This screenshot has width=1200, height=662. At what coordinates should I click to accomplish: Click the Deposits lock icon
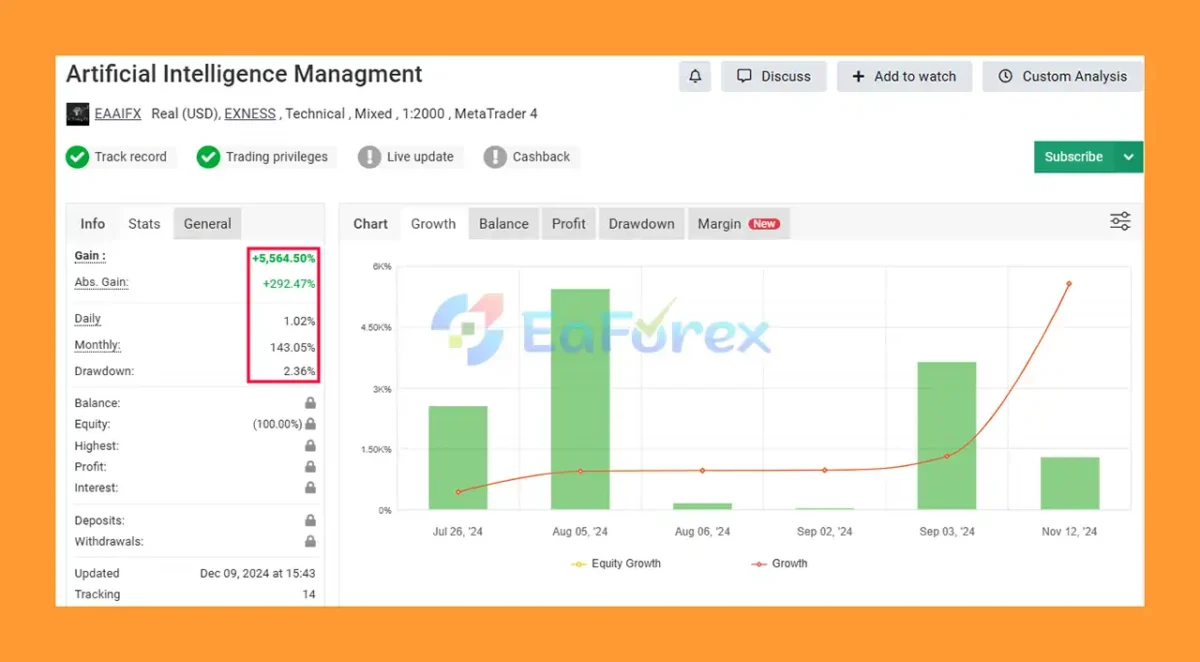tap(310, 521)
